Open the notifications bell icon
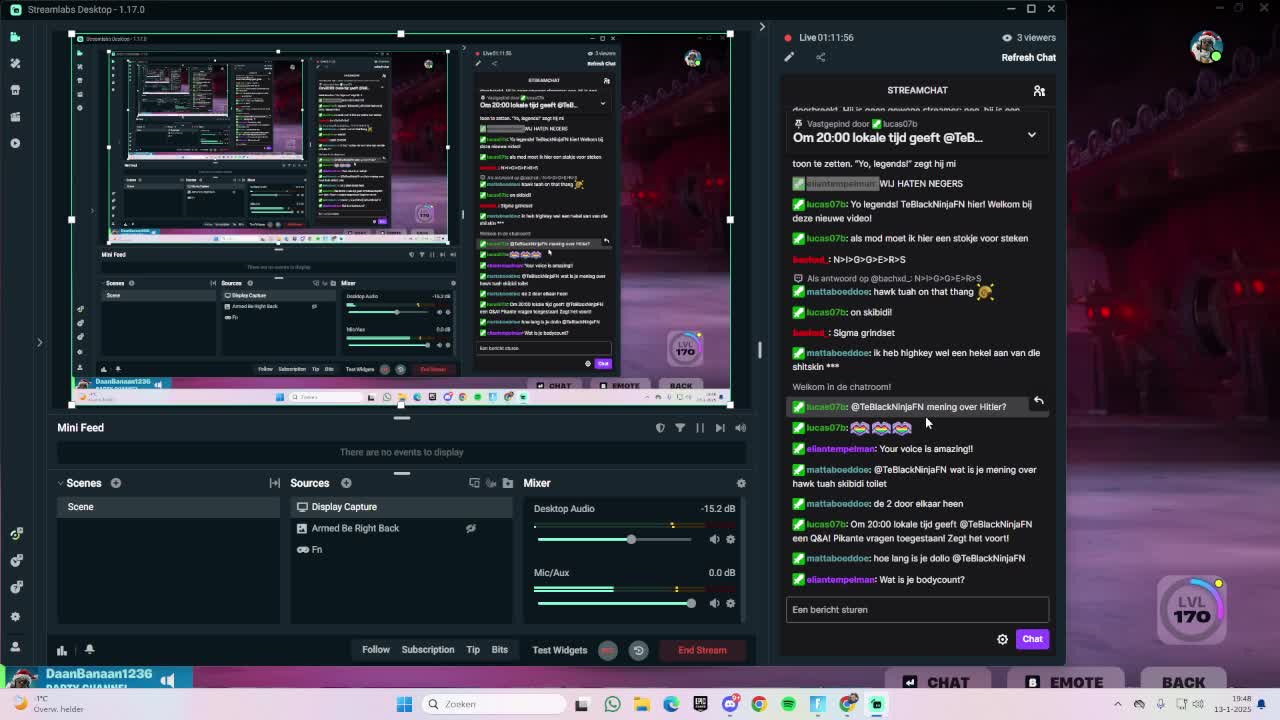 (x=89, y=650)
